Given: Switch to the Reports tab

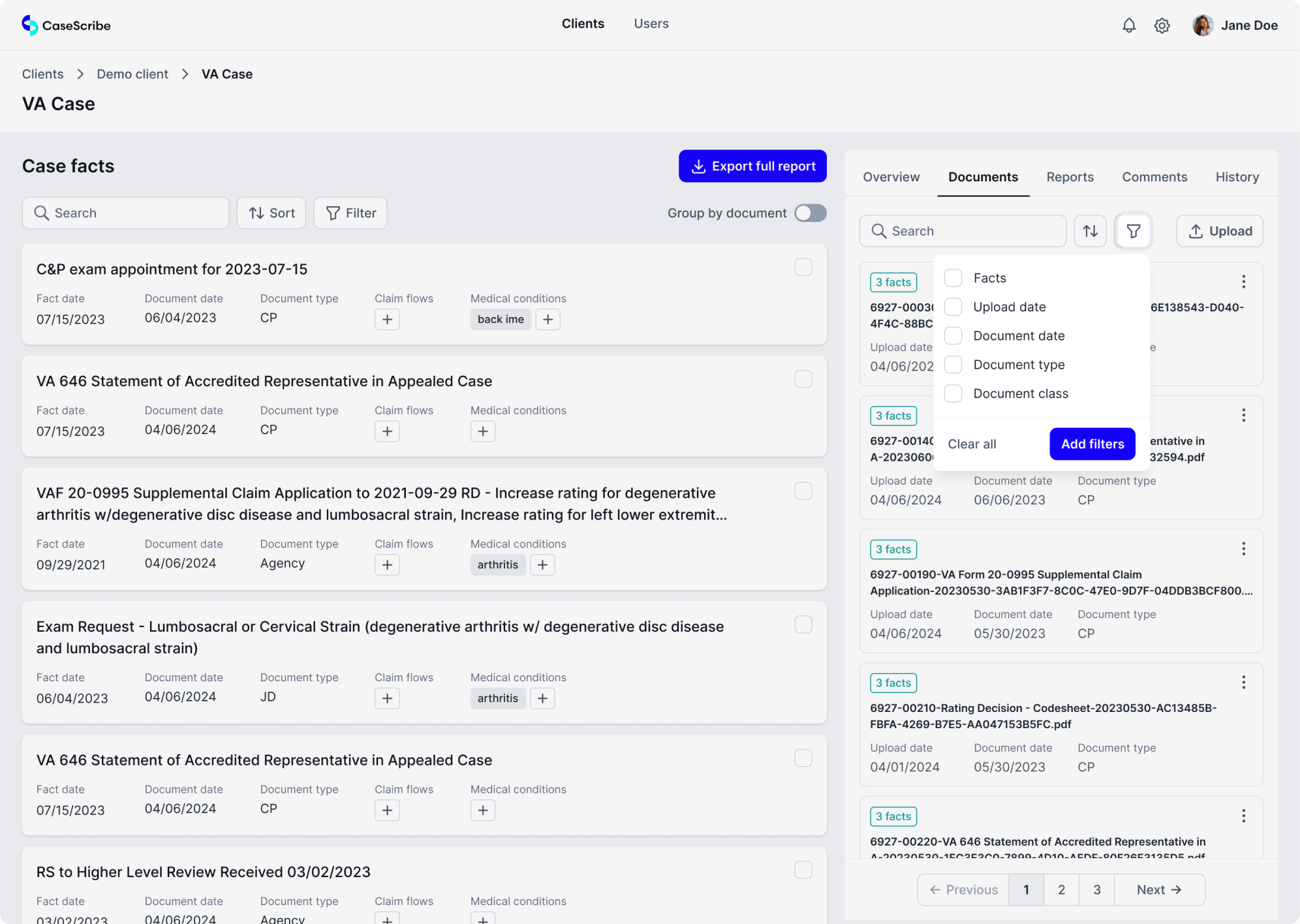Looking at the screenshot, I should click(x=1070, y=177).
